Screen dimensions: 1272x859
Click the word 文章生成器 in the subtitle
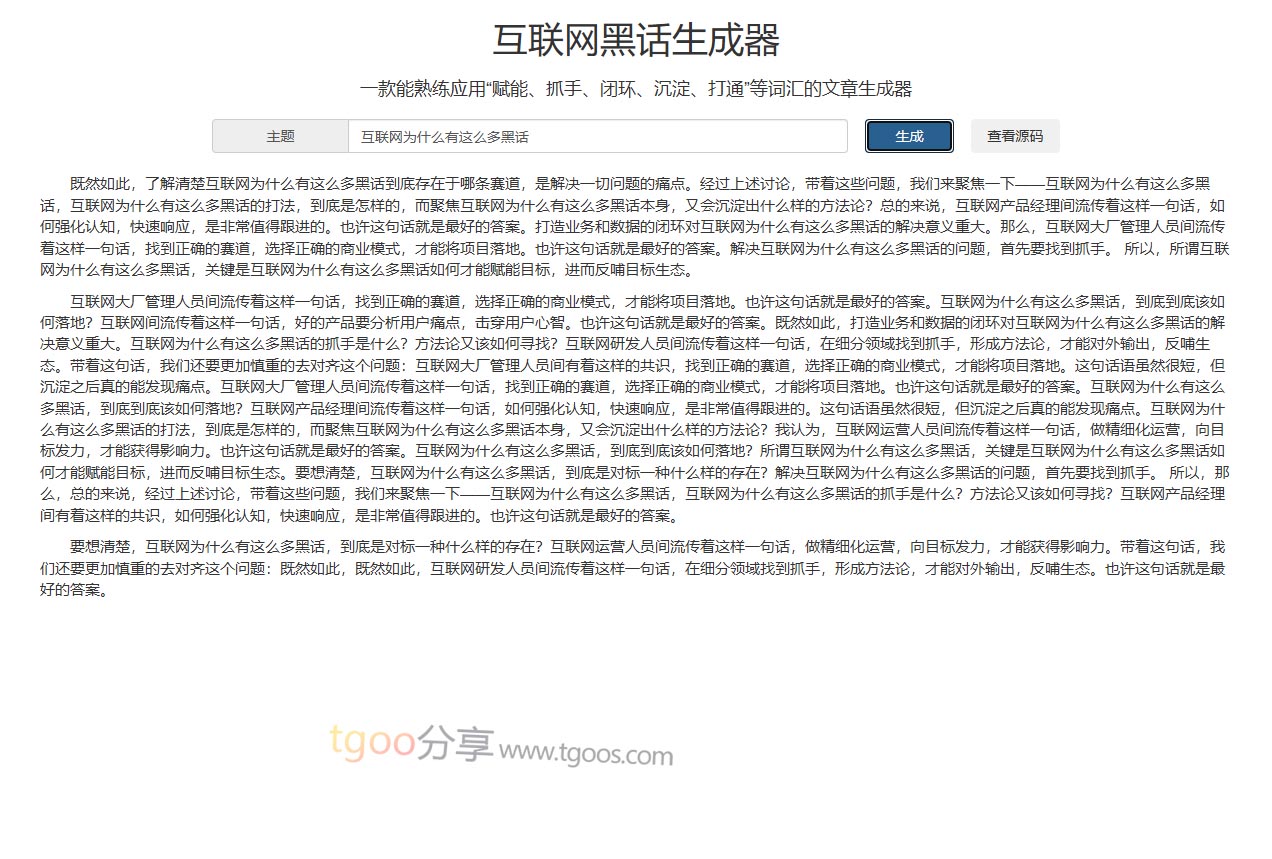866,89
